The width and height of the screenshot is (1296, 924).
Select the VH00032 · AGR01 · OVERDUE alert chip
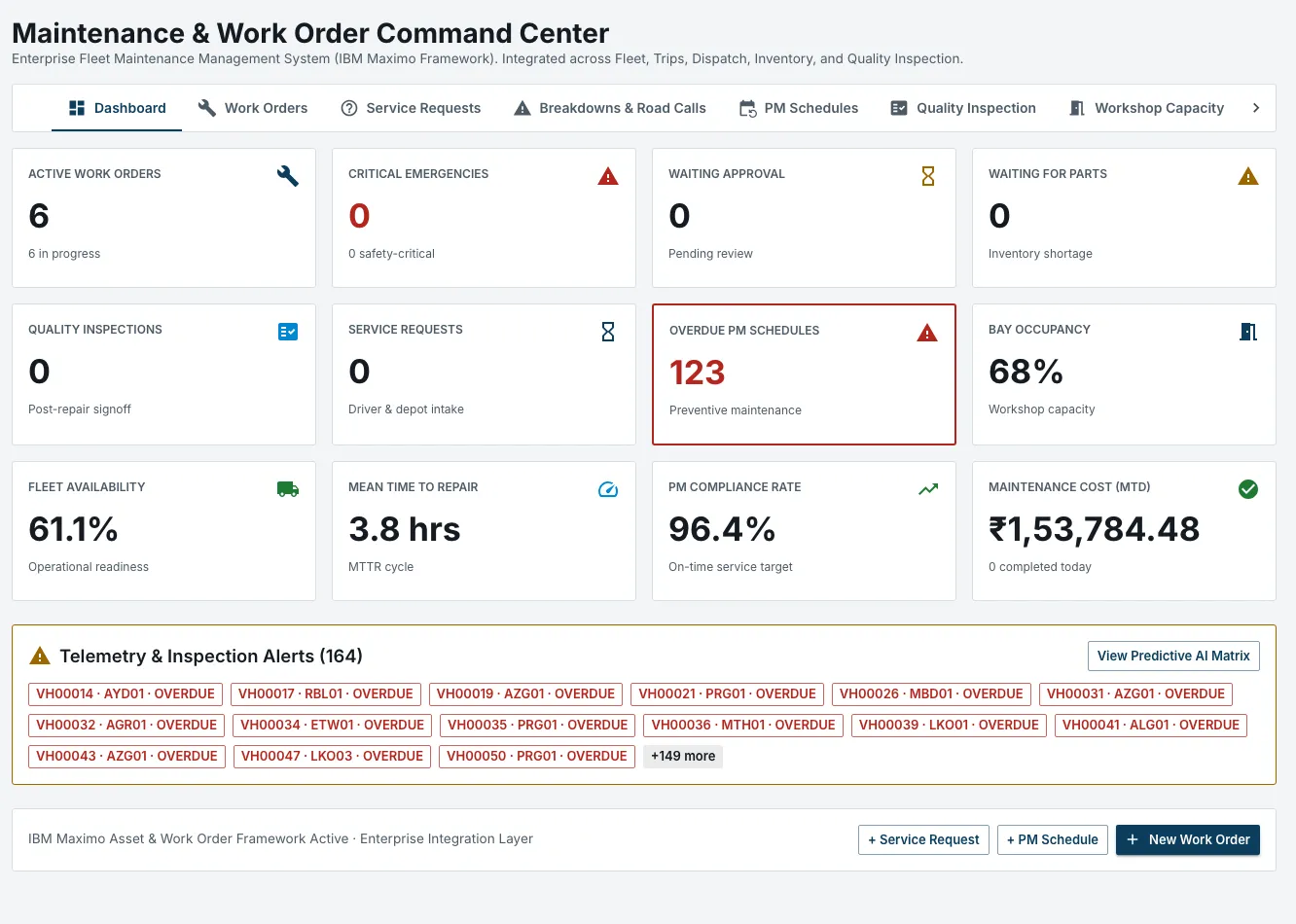(x=126, y=725)
